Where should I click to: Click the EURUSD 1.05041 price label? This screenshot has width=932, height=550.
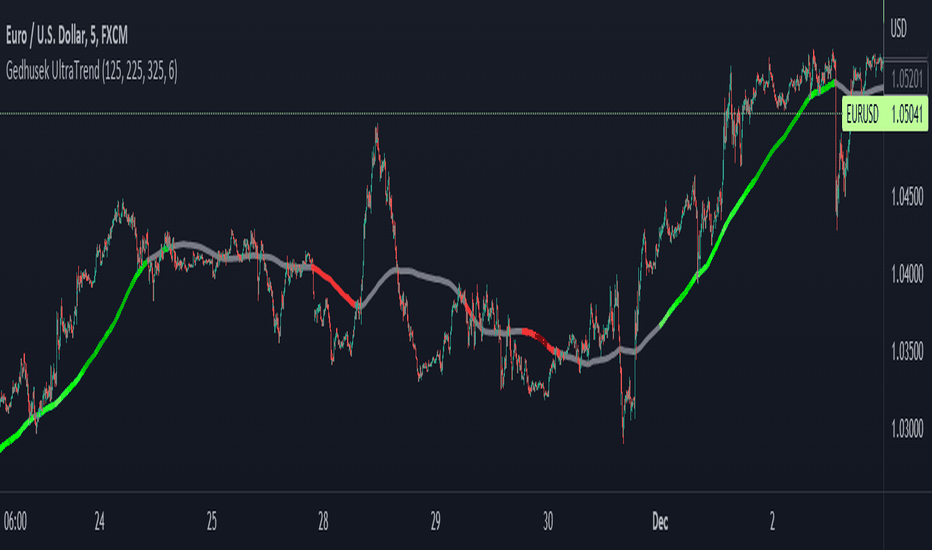click(884, 113)
